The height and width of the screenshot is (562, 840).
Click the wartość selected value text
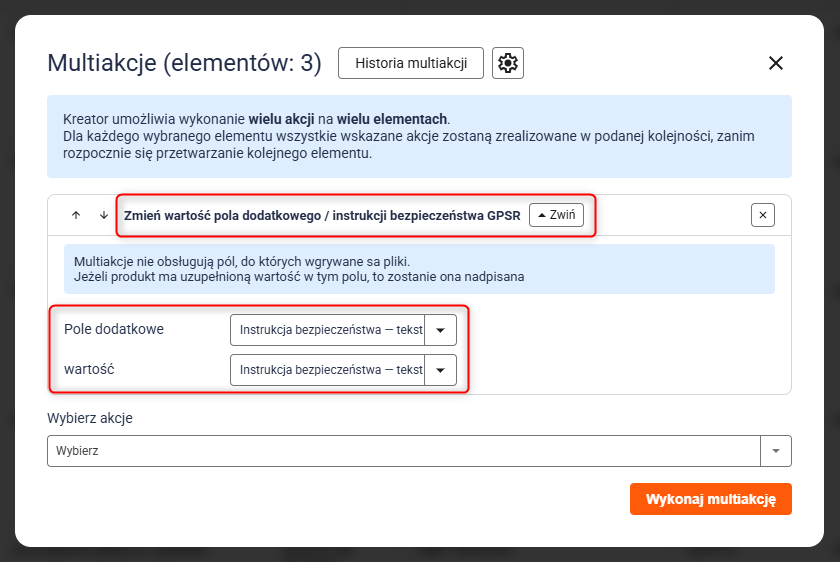(330, 370)
